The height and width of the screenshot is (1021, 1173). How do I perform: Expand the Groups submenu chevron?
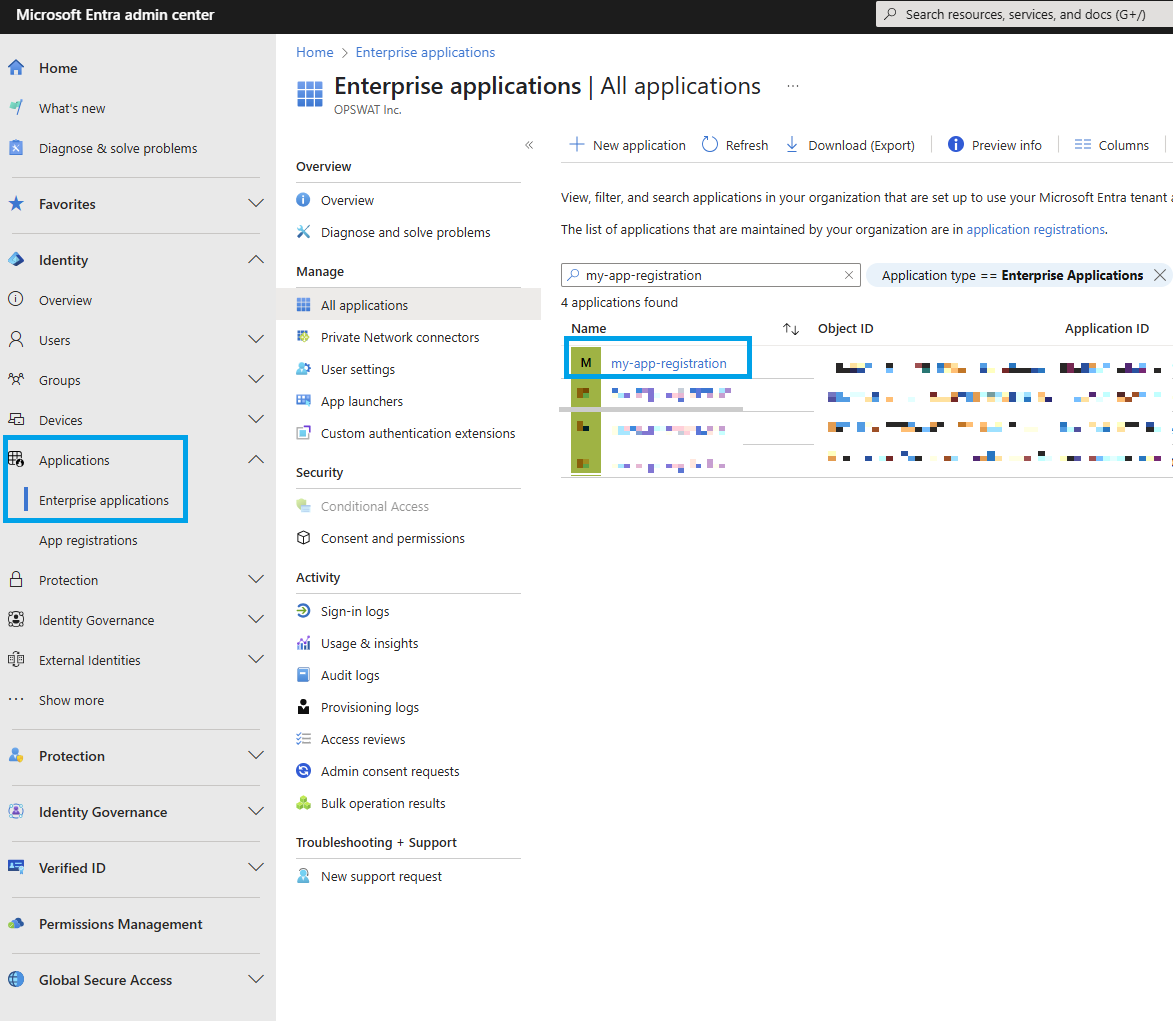(256, 379)
